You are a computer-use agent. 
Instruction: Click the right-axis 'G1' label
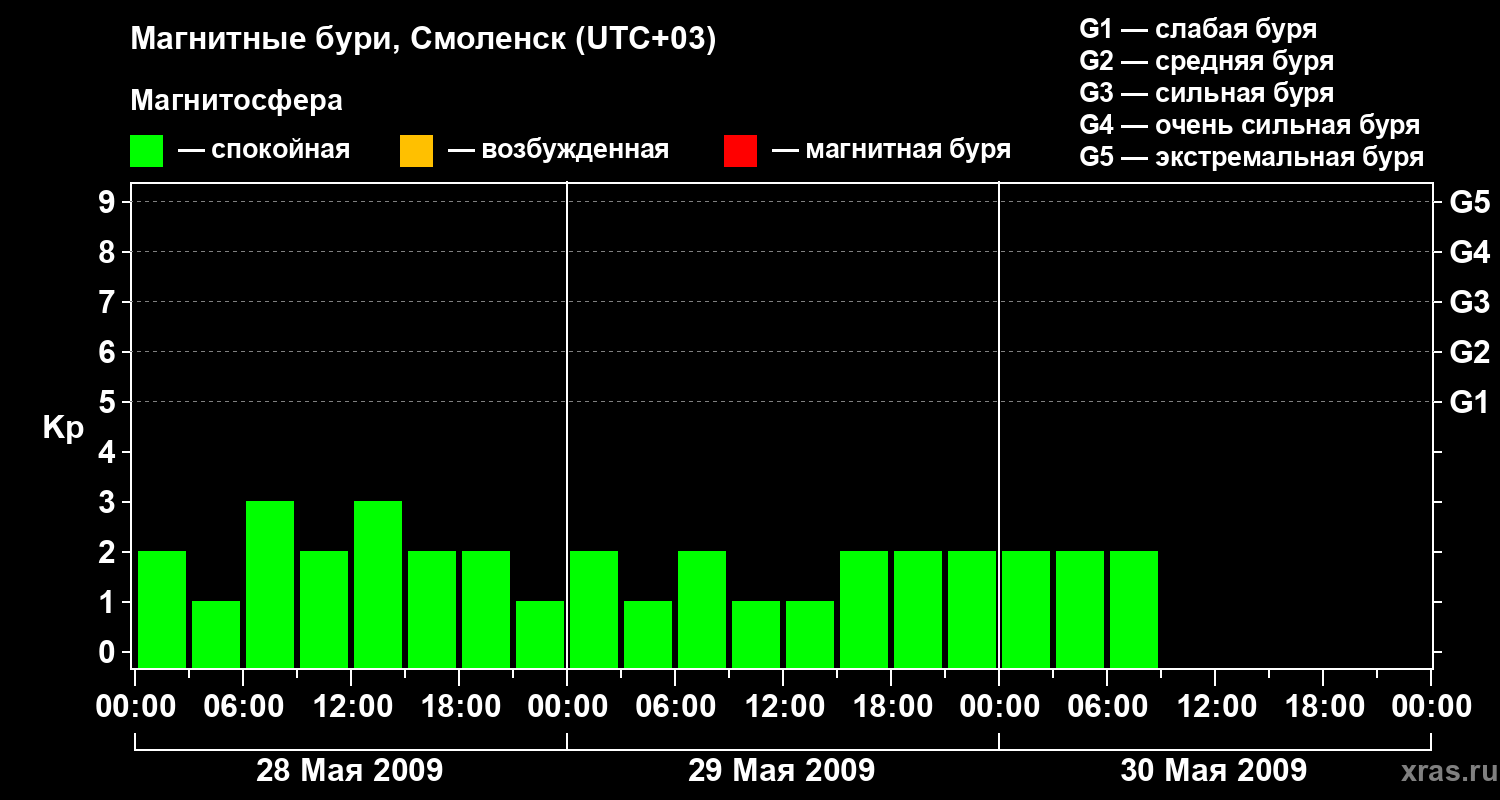(x=1469, y=403)
